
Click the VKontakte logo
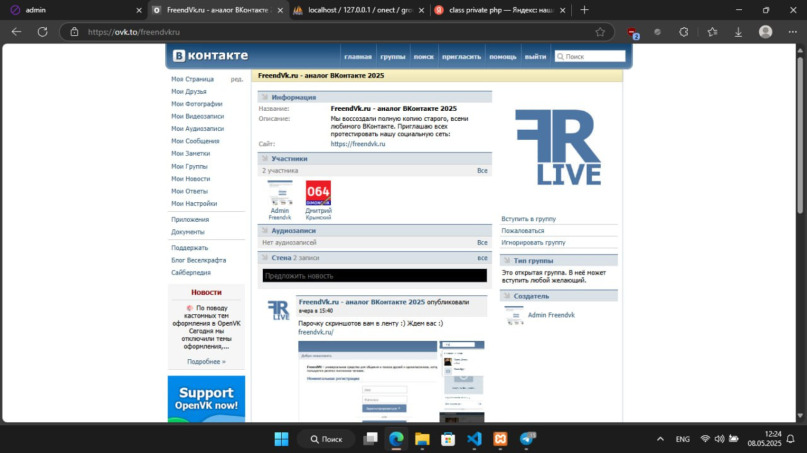[x=210, y=55]
